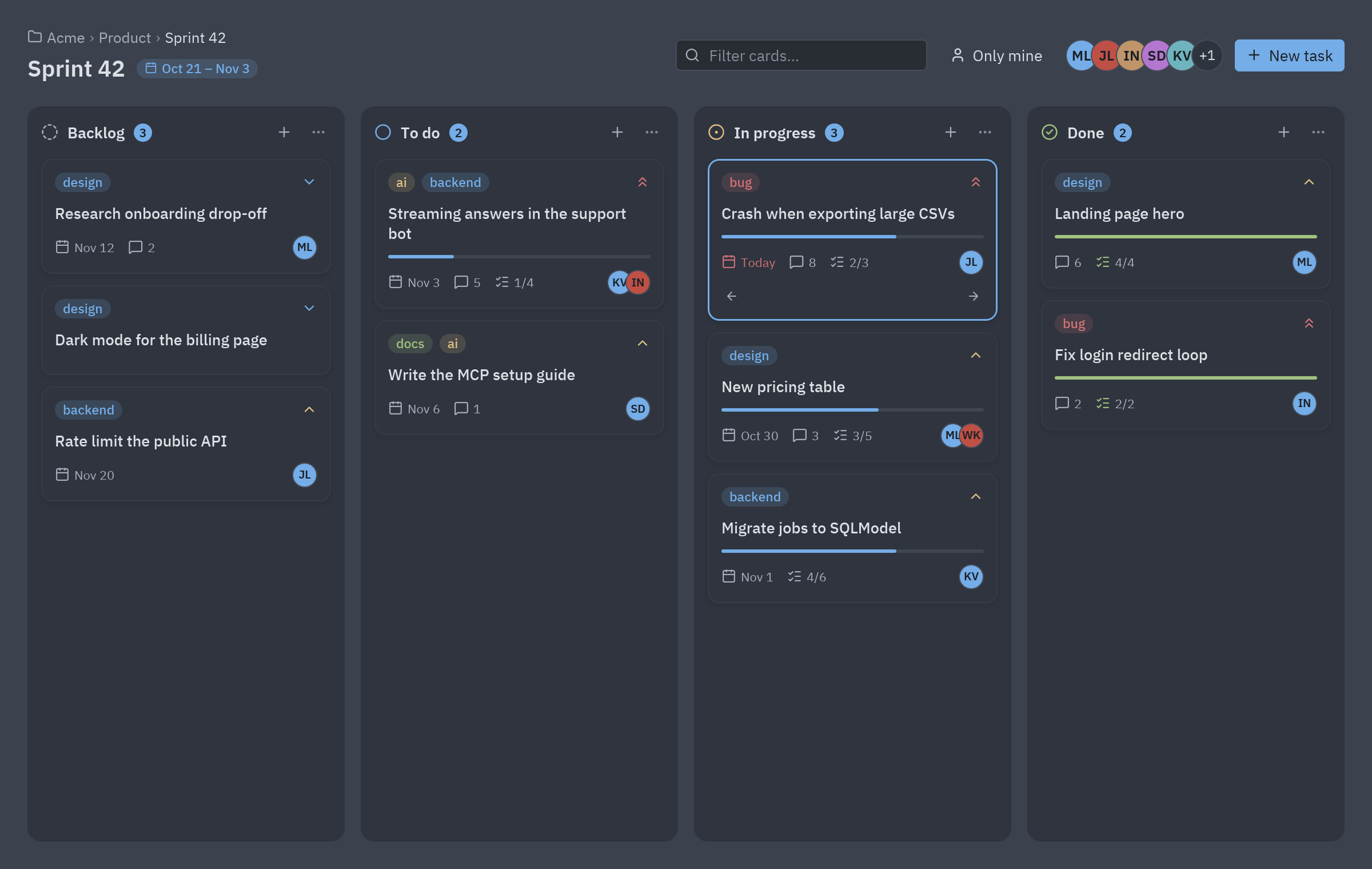Image resolution: width=1372 pixels, height=869 pixels.
Task: Filter by SD member avatar in header
Action: point(1156,56)
